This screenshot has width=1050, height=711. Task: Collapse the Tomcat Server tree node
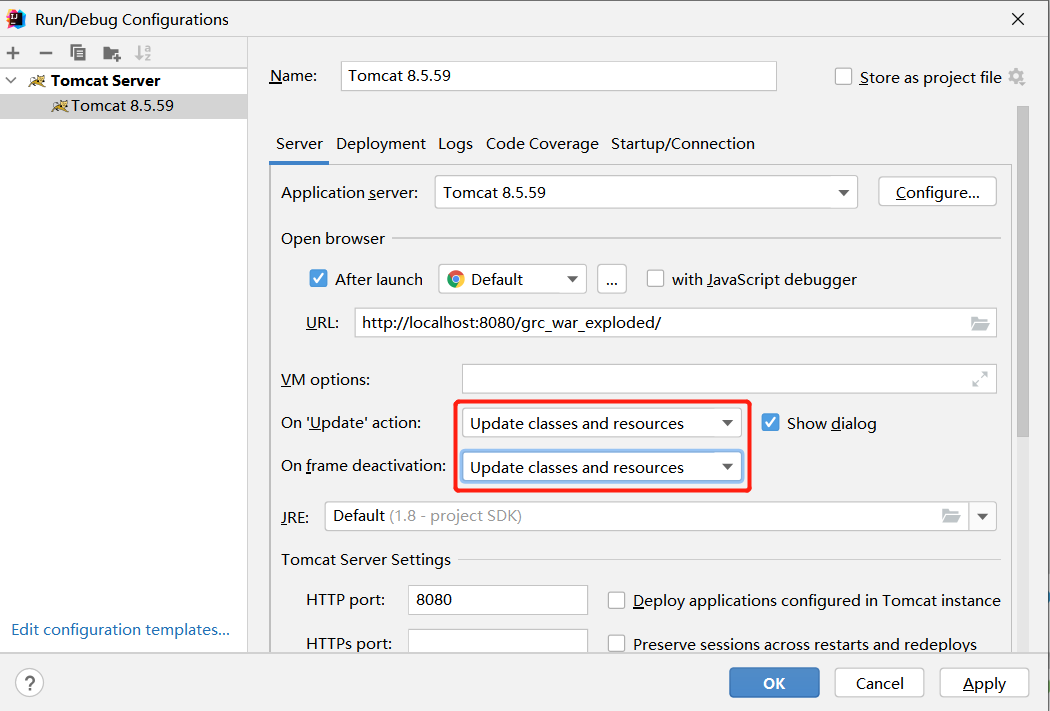pos(11,80)
